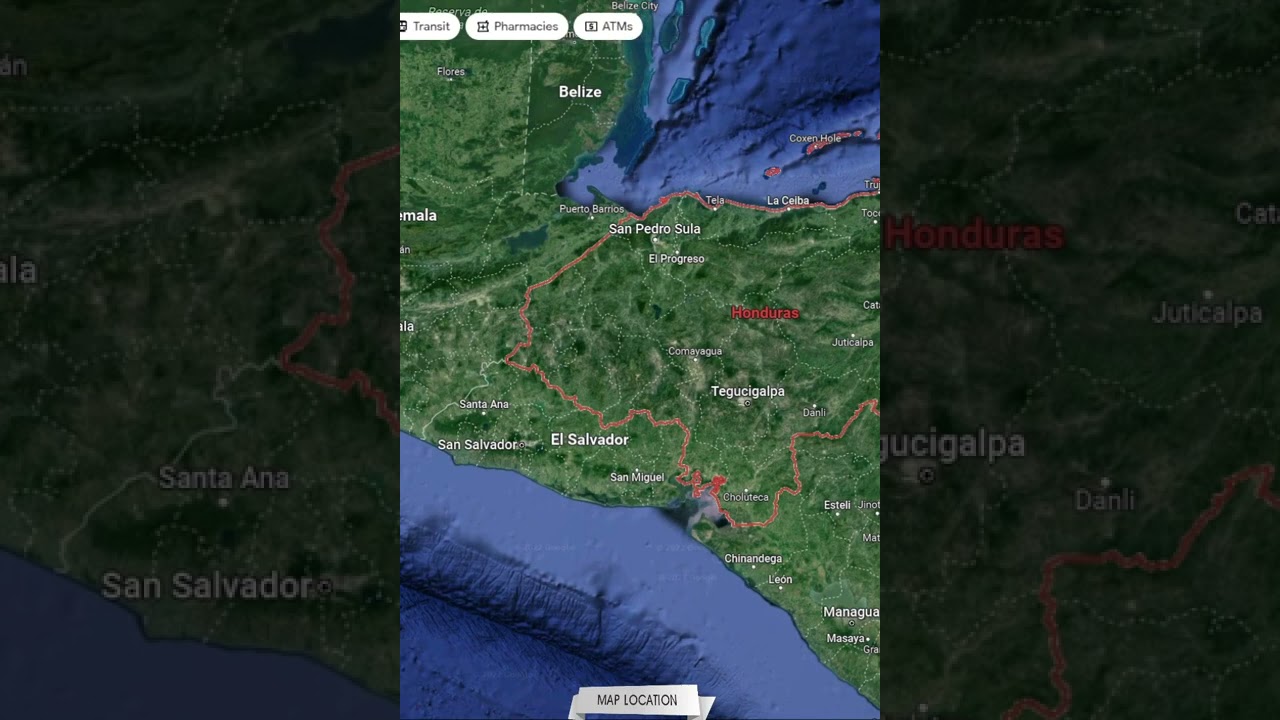
Task: Click the Coxen Hole island label
Action: [x=815, y=138]
